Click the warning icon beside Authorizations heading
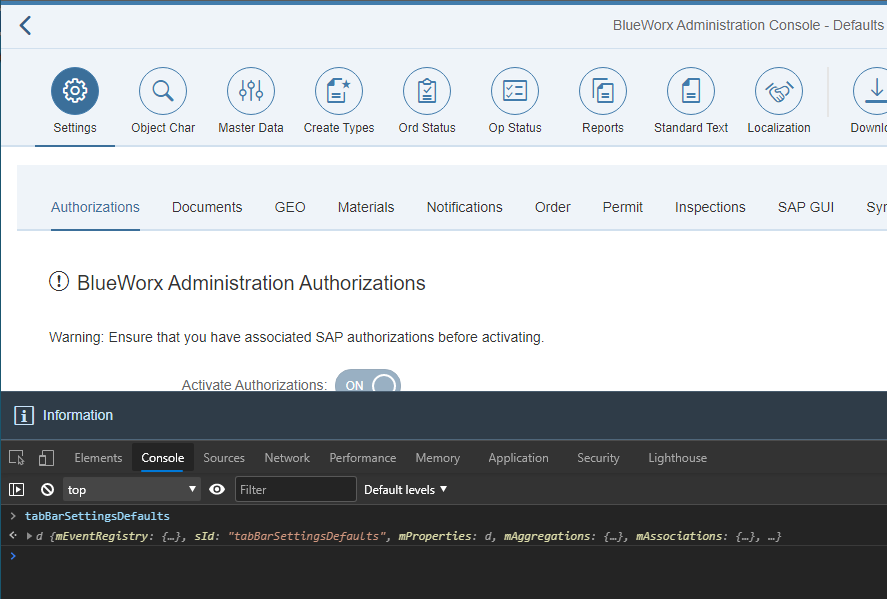The image size is (887, 599). pyautogui.click(x=59, y=281)
